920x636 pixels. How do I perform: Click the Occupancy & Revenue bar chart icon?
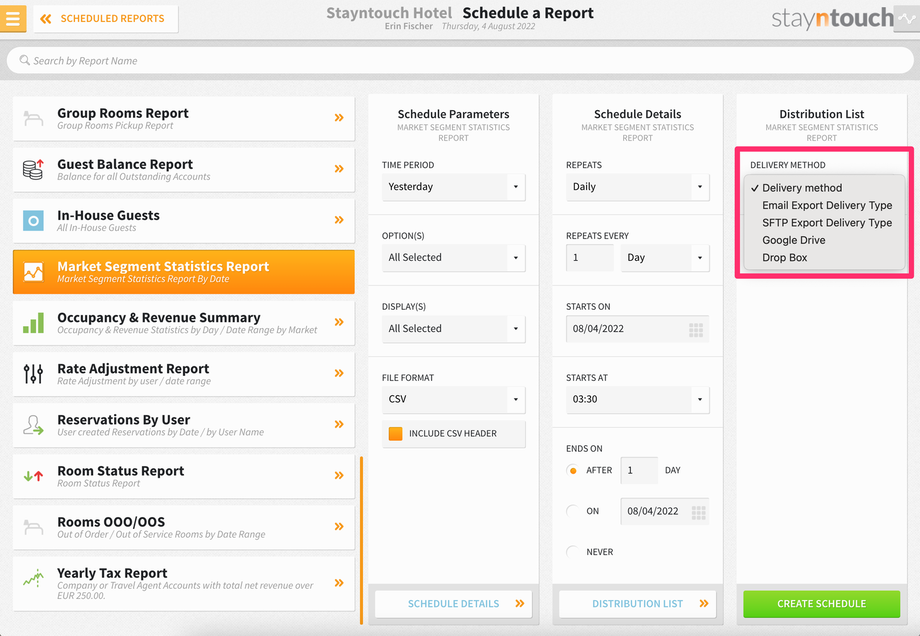tap(33, 323)
